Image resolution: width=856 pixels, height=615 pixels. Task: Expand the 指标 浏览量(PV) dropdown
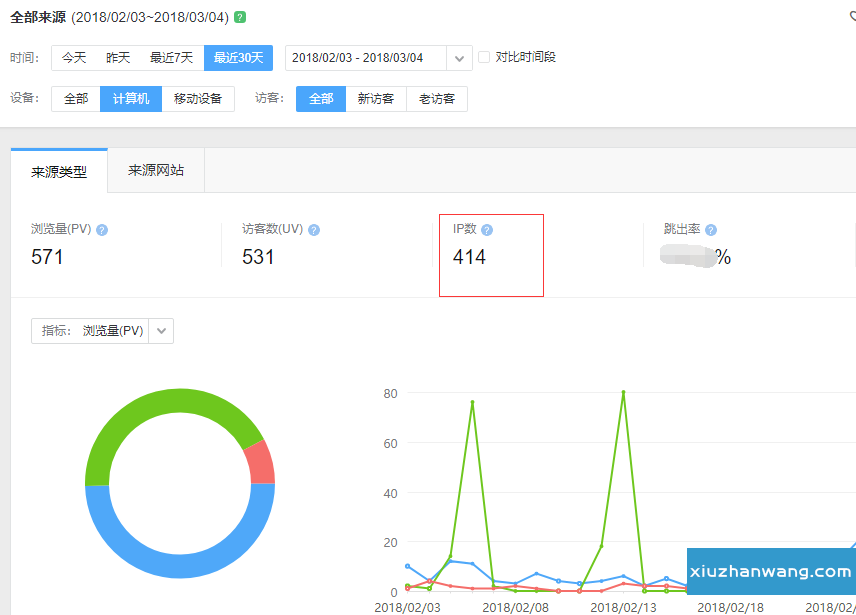pos(161,331)
